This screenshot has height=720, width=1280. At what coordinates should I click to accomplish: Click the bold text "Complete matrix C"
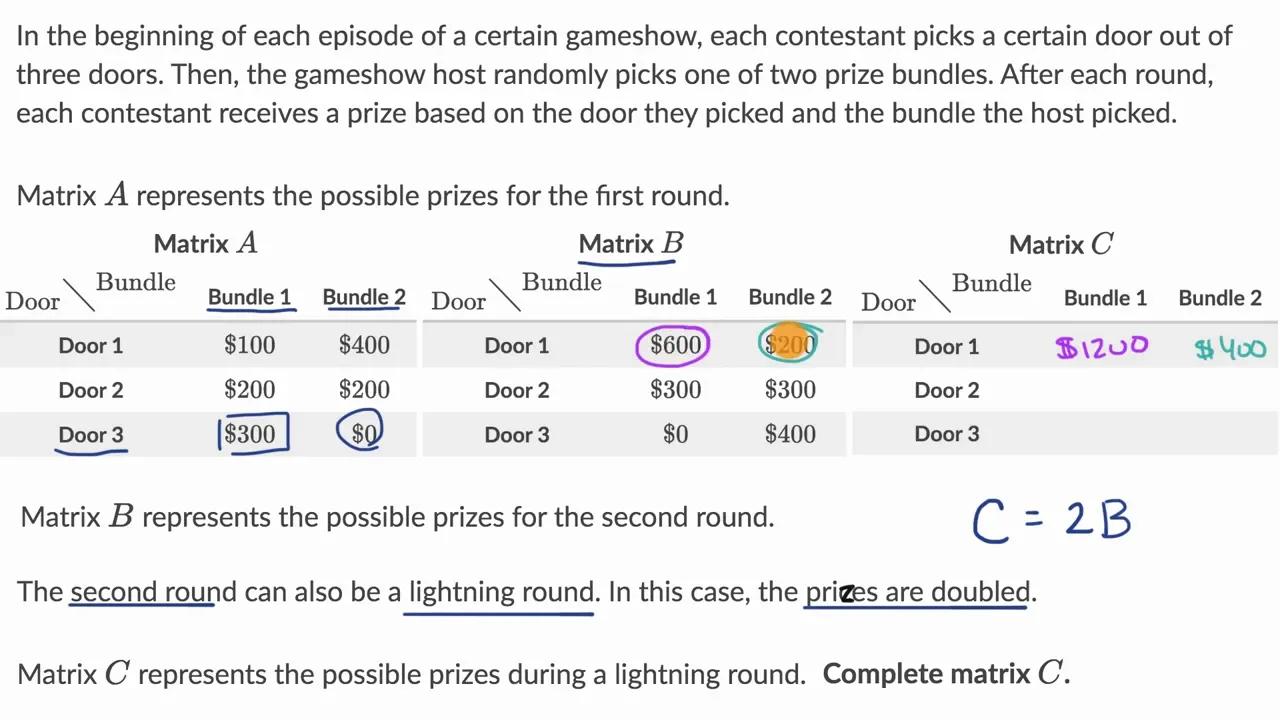946,673
